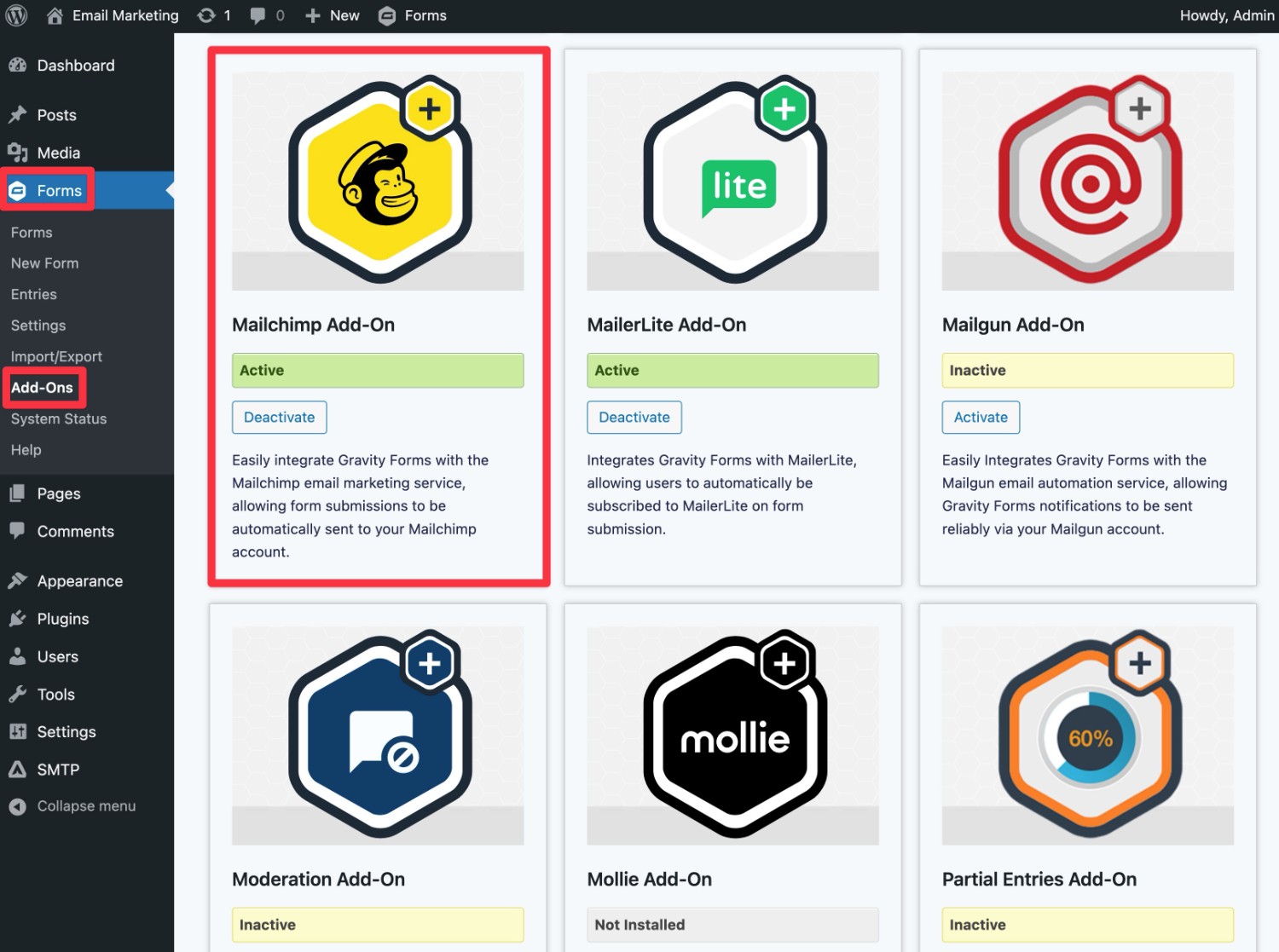Activate the Mailgun Add-On
Screen dimensions: 1279x952
(981, 417)
